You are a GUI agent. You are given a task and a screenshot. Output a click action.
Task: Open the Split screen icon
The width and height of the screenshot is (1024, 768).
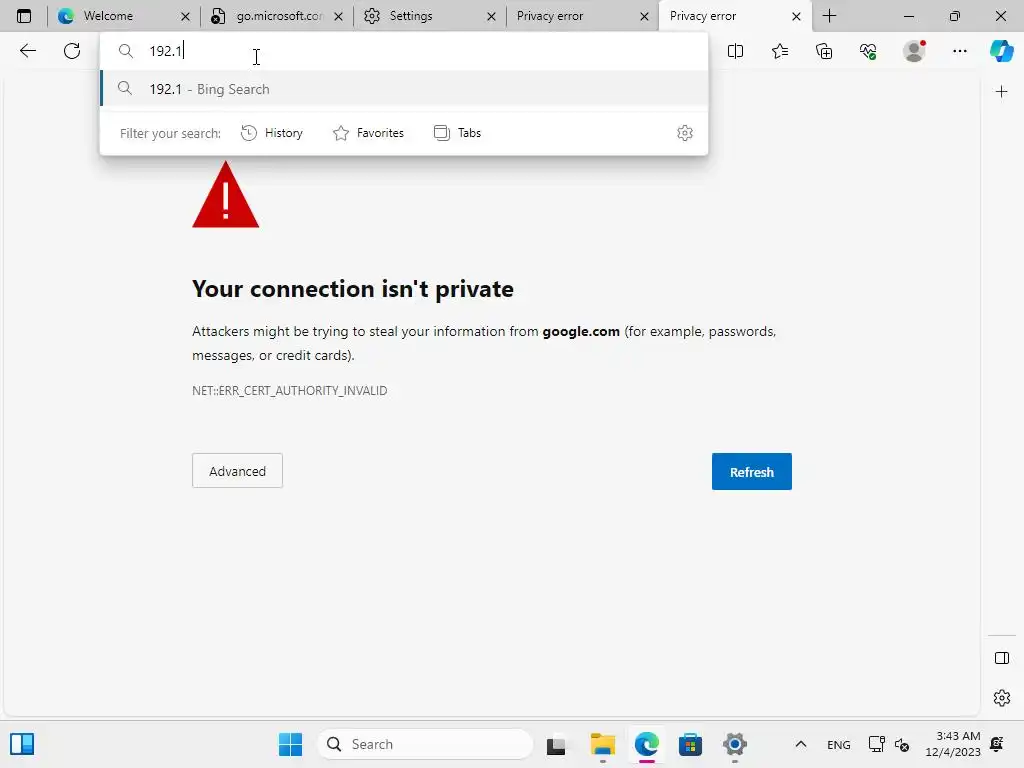pyautogui.click(x=736, y=51)
